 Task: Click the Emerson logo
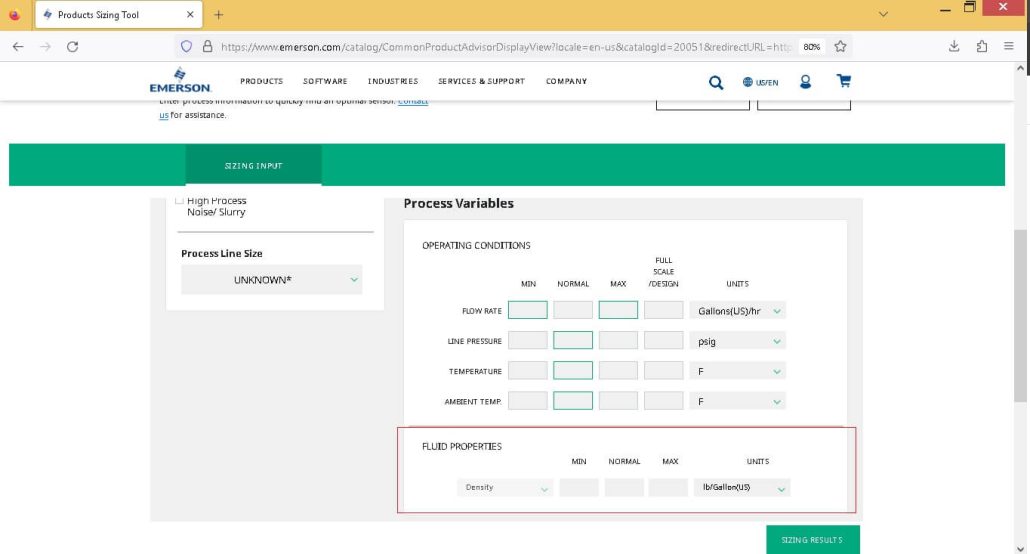click(x=180, y=80)
